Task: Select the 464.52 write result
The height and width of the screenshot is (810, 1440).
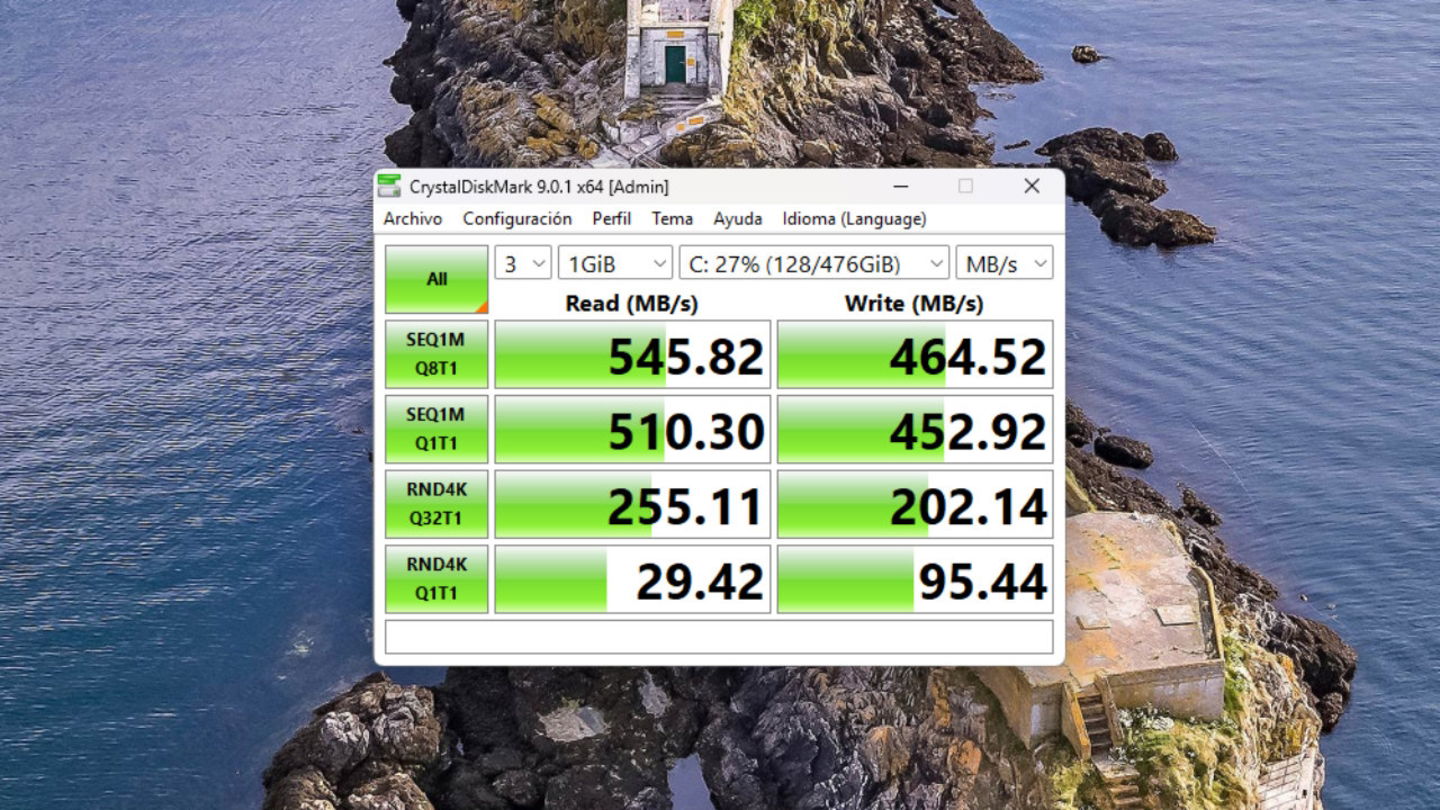Action: [x=915, y=354]
